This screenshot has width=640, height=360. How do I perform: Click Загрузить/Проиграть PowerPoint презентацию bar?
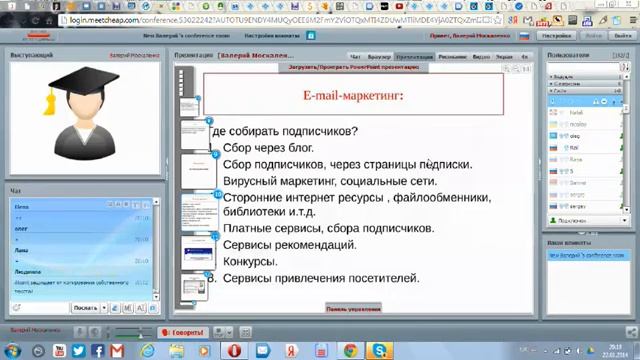353,67
